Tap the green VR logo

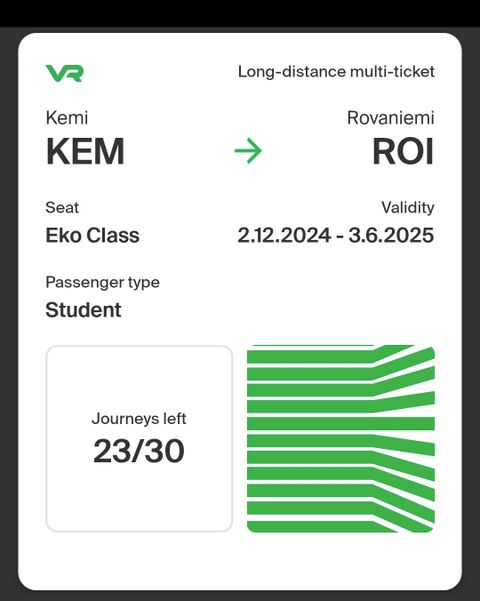pos(64,73)
